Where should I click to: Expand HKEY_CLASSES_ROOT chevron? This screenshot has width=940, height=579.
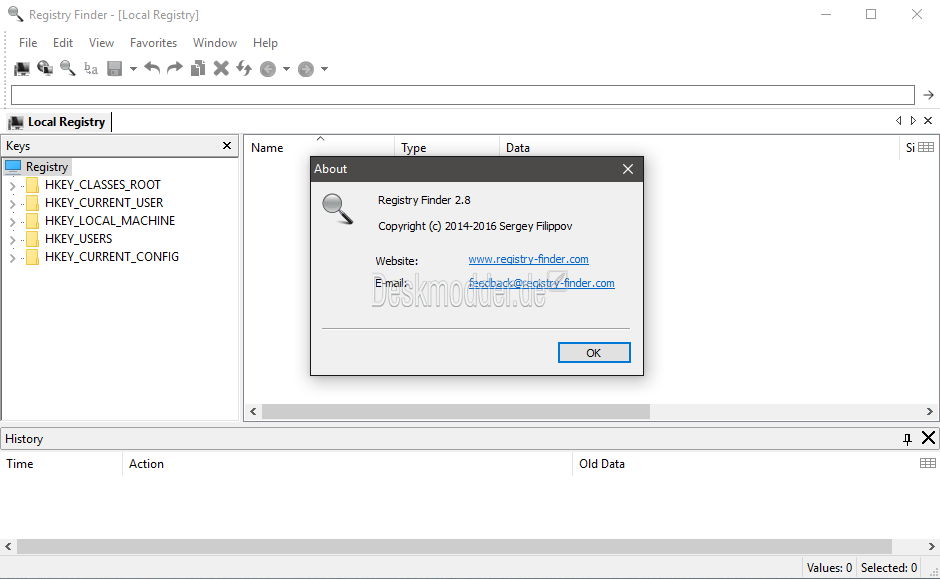point(12,186)
